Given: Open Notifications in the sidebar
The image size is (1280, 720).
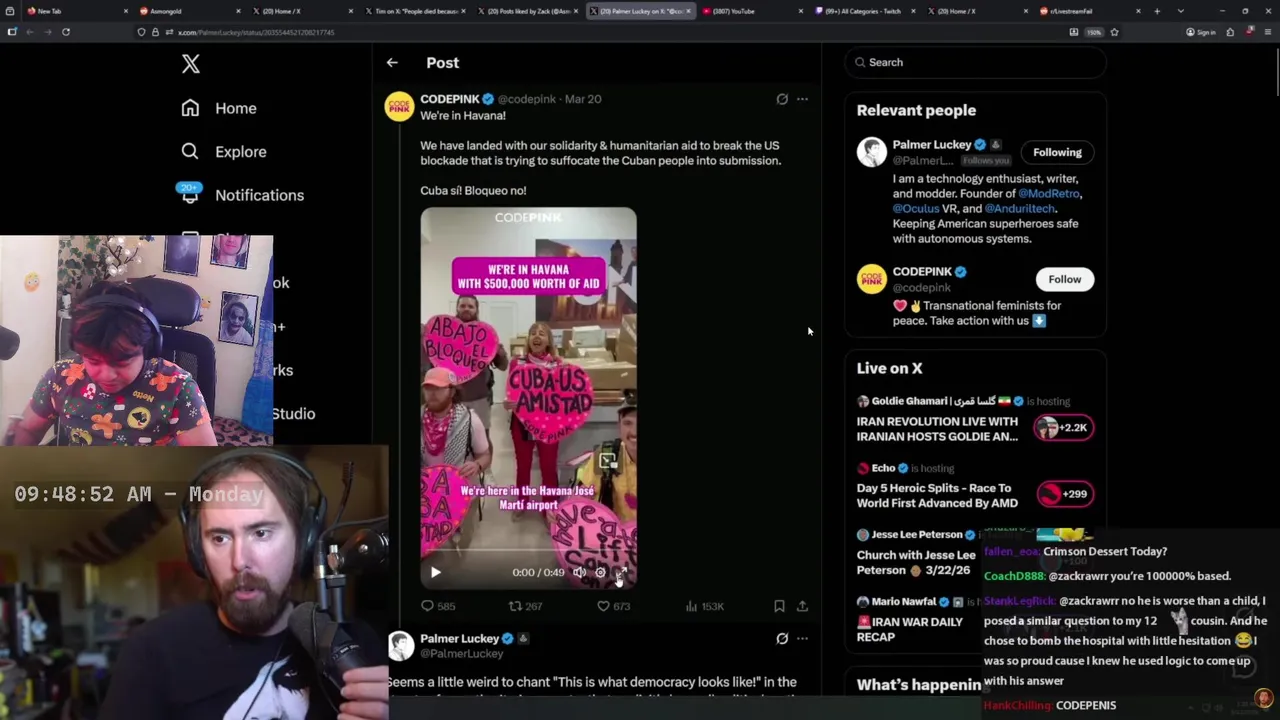Looking at the screenshot, I should (241, 195).
